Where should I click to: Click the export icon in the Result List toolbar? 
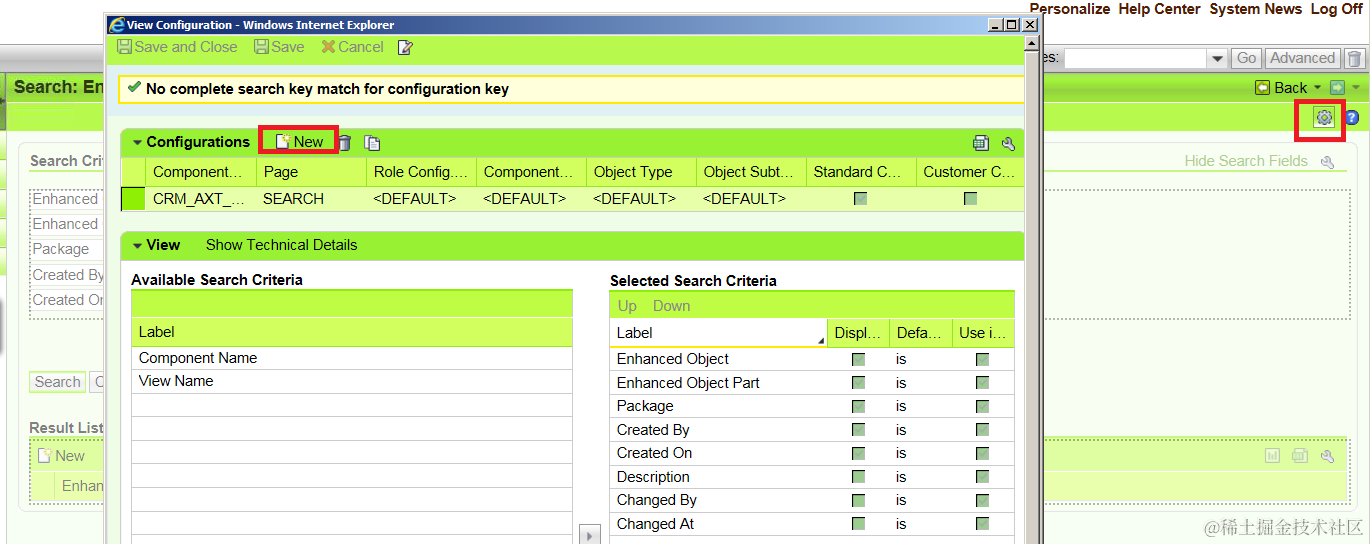tap(1299, 456)
